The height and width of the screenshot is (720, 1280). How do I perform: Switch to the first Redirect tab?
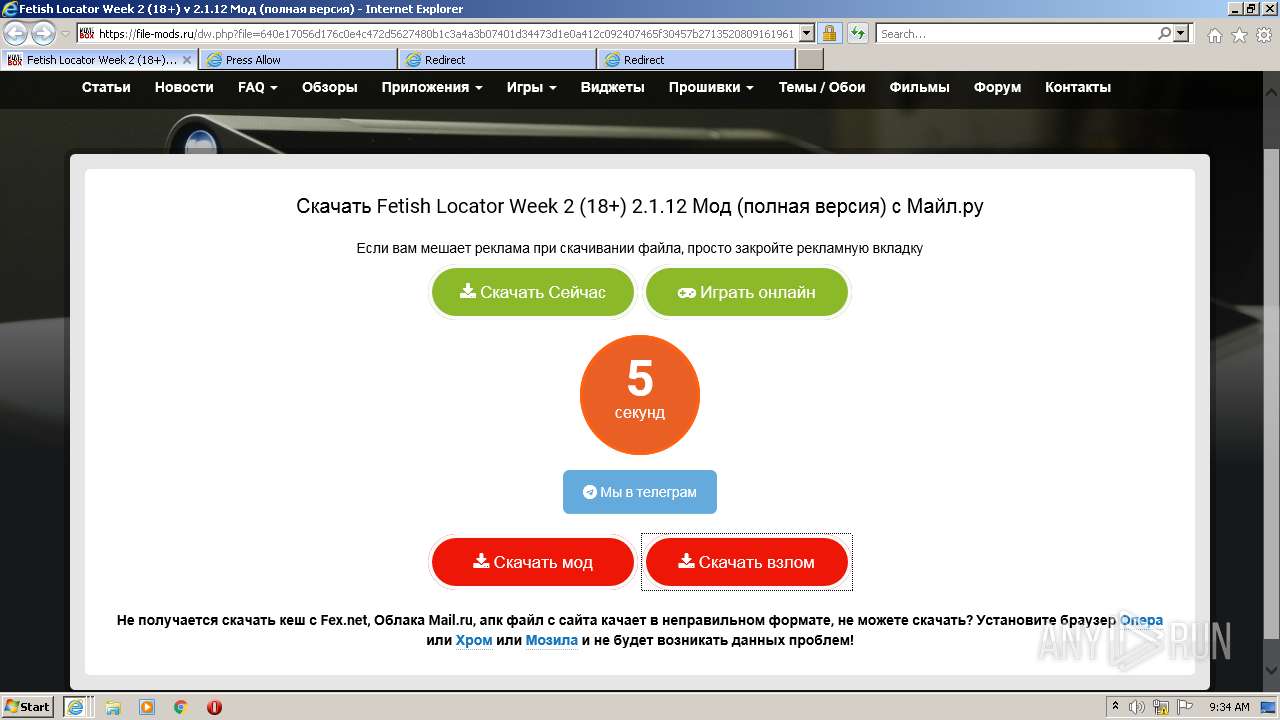tap(497, 60)
